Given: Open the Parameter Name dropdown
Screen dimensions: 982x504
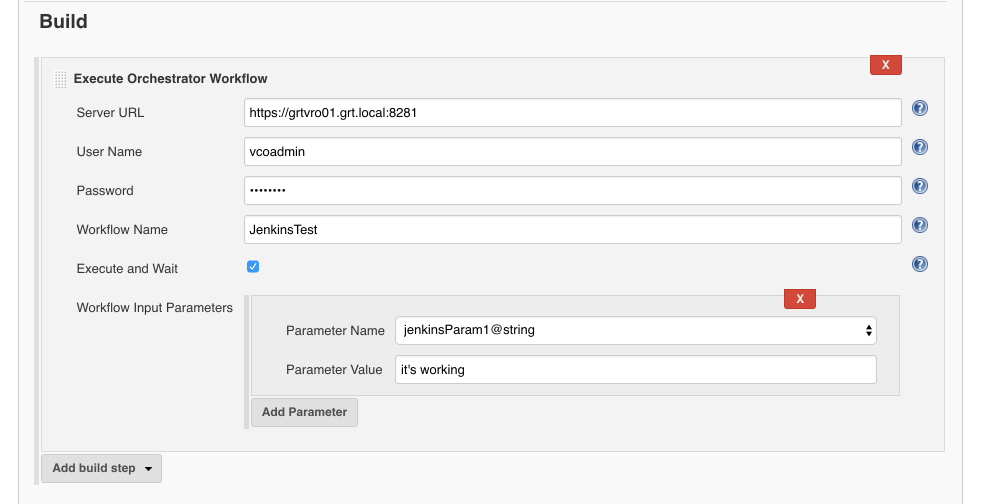Looking at the screenshot, I should (636, 331).
